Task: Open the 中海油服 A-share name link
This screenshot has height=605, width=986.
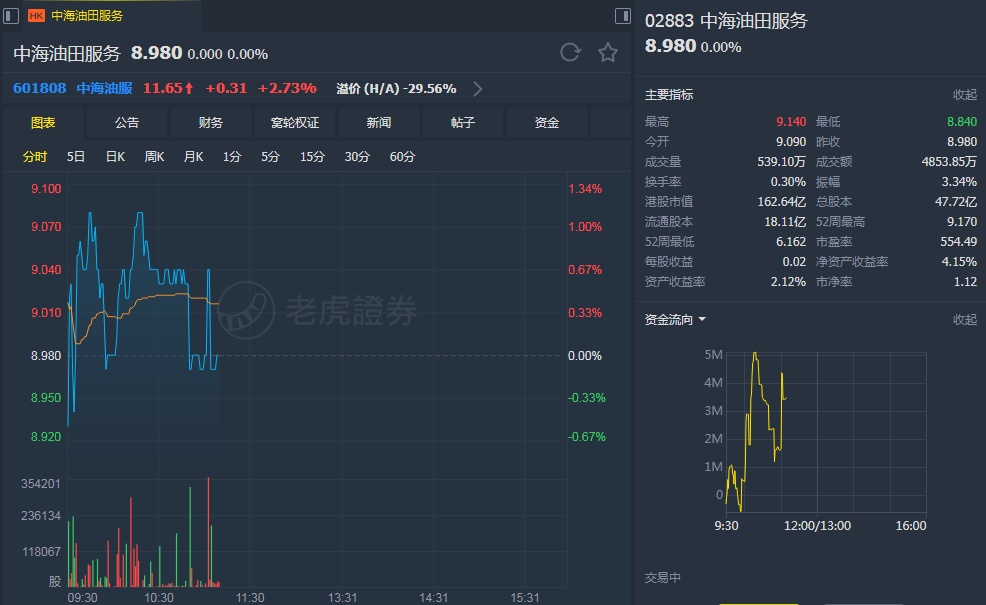Action: [x=104, y=88]
